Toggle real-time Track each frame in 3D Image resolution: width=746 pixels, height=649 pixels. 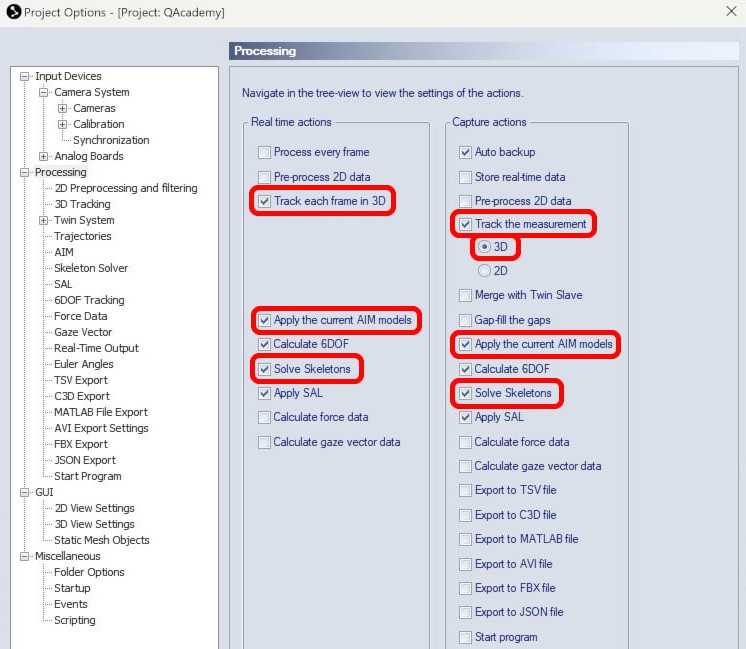pos(265,201)
